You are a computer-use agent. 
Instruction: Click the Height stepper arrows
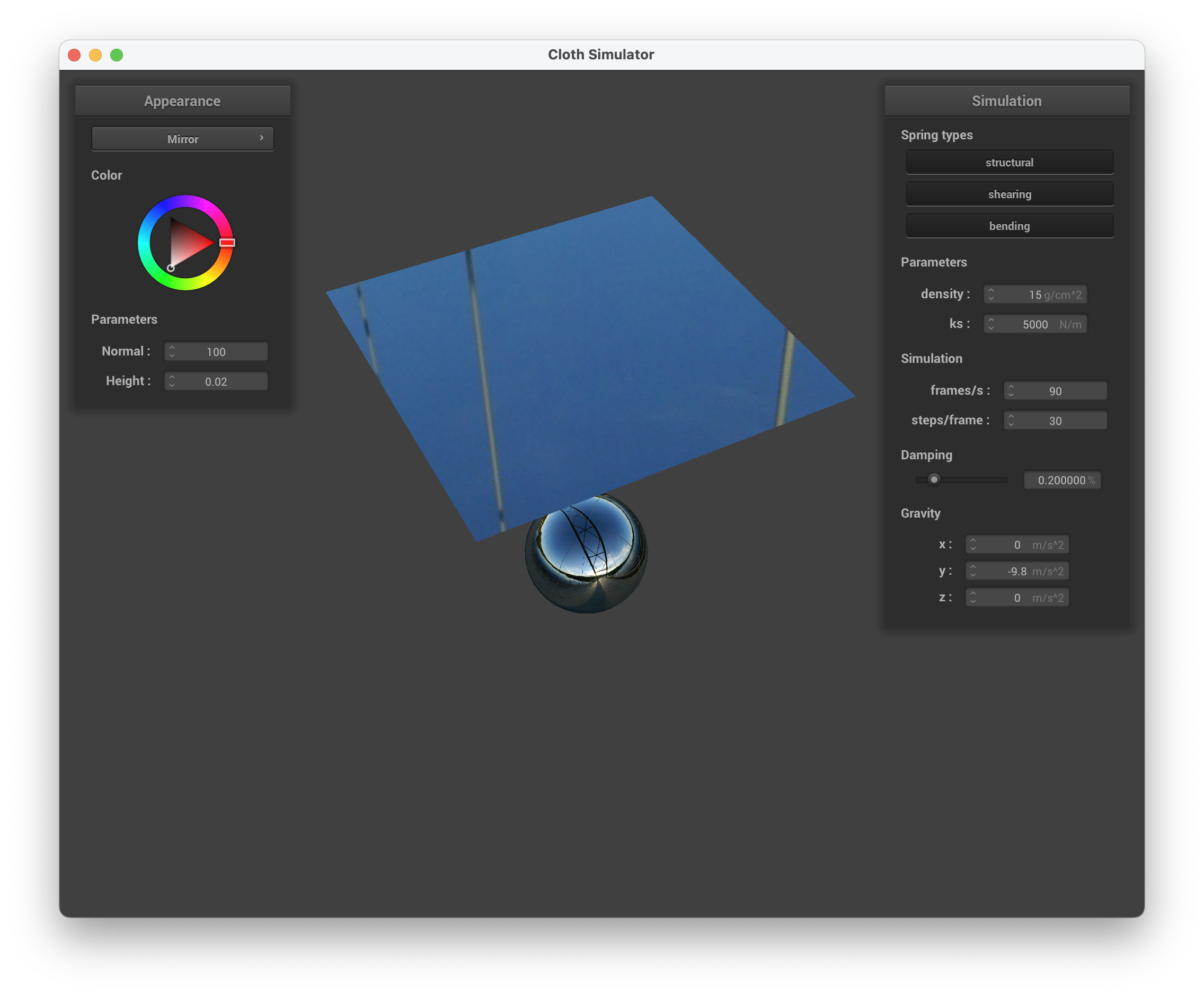point(171,381)
